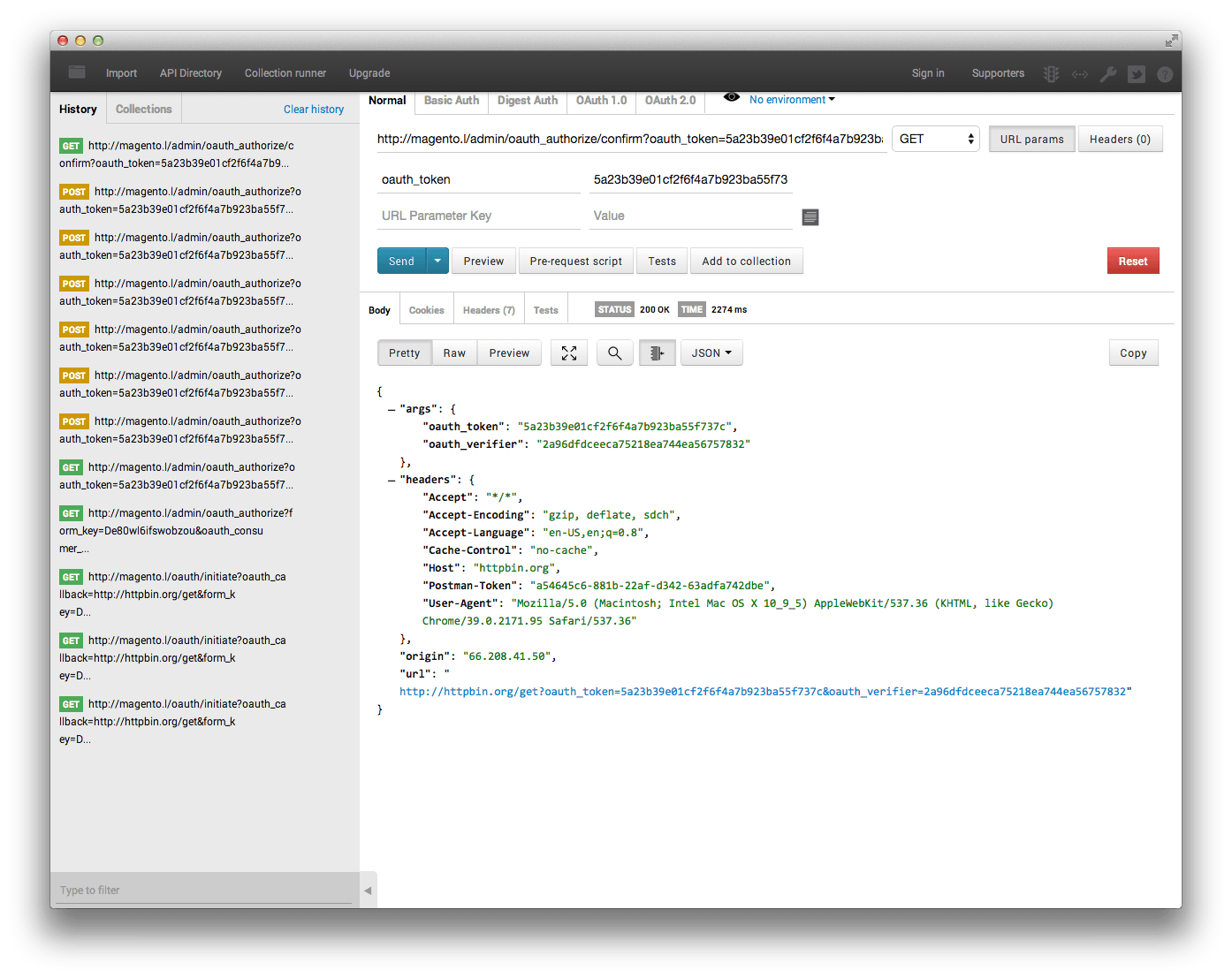Click the Type to filter history field

(x=203, y=890)
